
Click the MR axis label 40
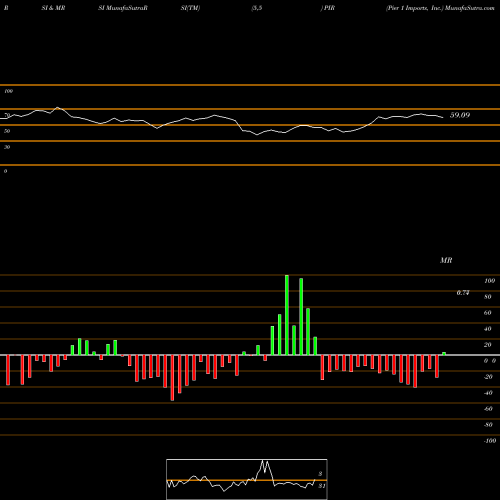point(488,329)
